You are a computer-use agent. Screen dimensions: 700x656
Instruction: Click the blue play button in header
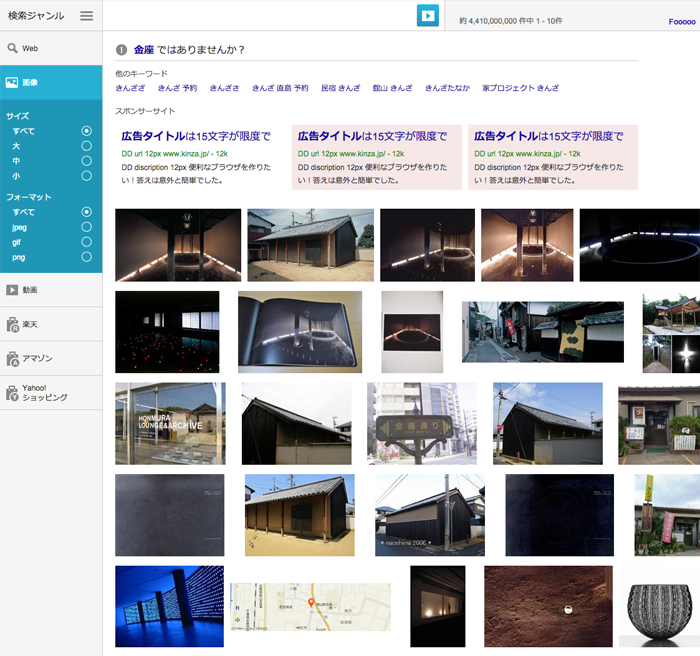click(428, 15)
